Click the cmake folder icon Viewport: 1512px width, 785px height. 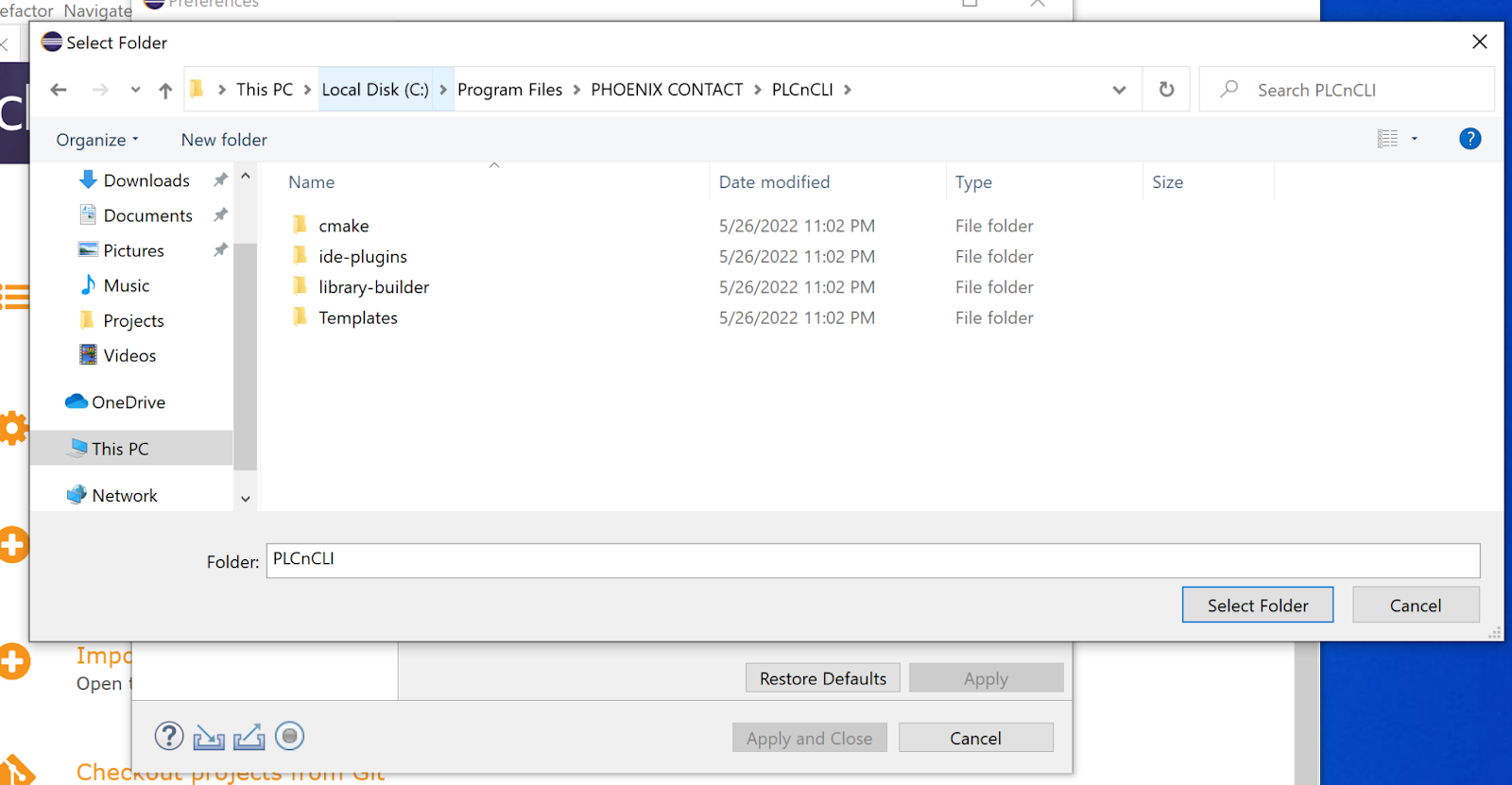coord(300,225)
